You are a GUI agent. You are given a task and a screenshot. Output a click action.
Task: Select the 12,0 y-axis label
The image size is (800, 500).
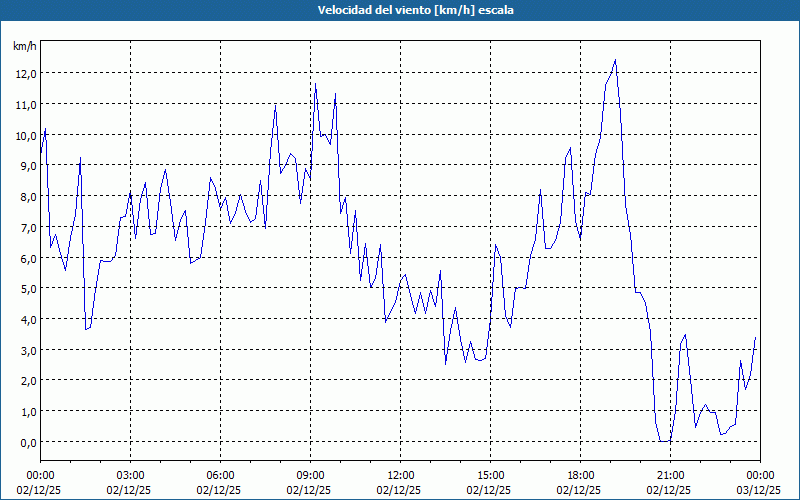[x=24, y=73]
